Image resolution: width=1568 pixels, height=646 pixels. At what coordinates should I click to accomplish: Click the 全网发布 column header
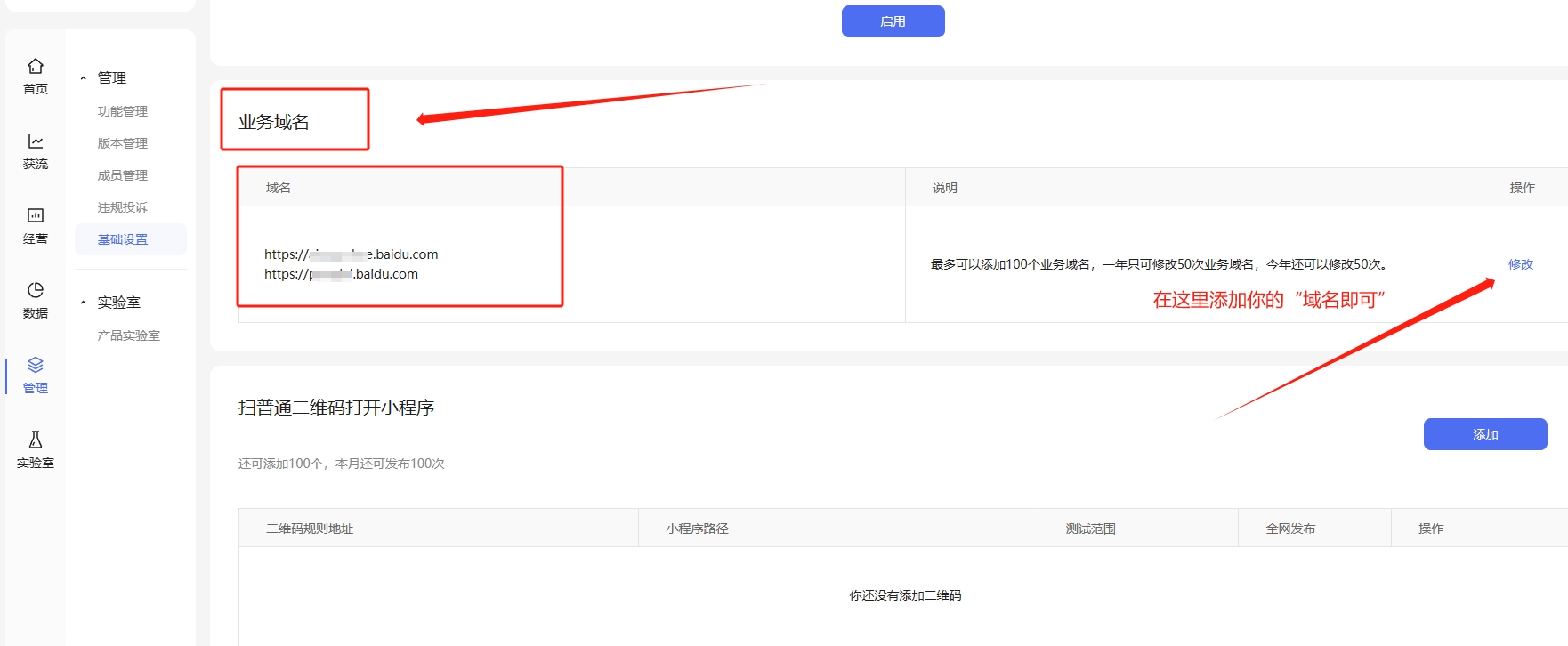pos(1290,529)
